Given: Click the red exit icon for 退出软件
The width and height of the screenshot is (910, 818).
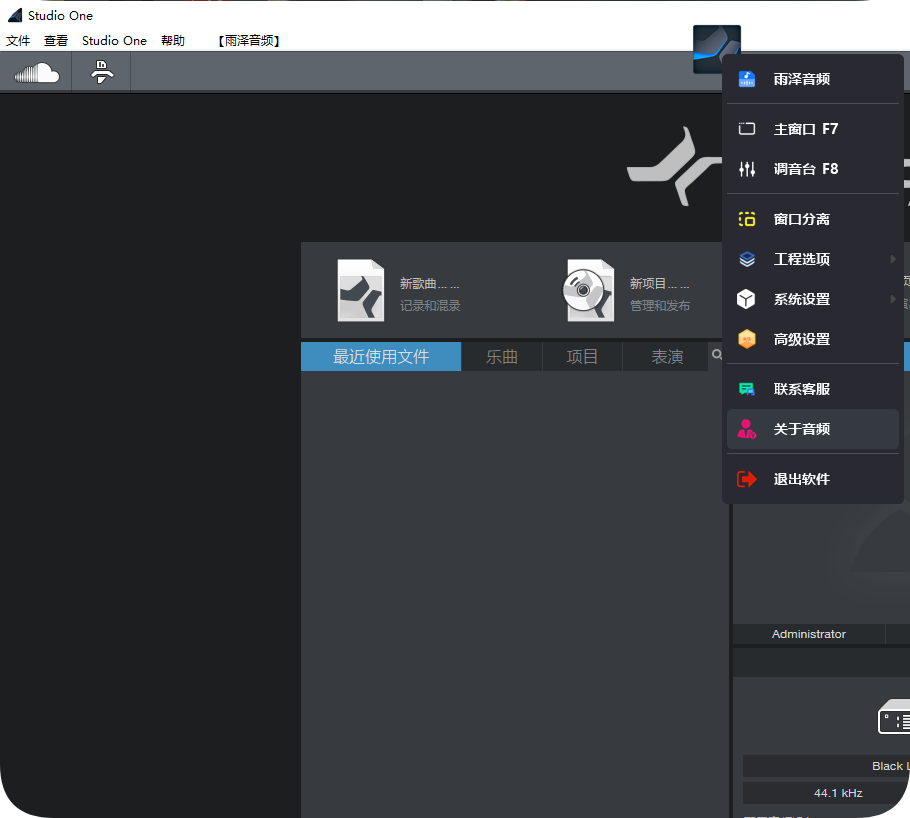Looking at the screenshot, I should coord(746,479).
